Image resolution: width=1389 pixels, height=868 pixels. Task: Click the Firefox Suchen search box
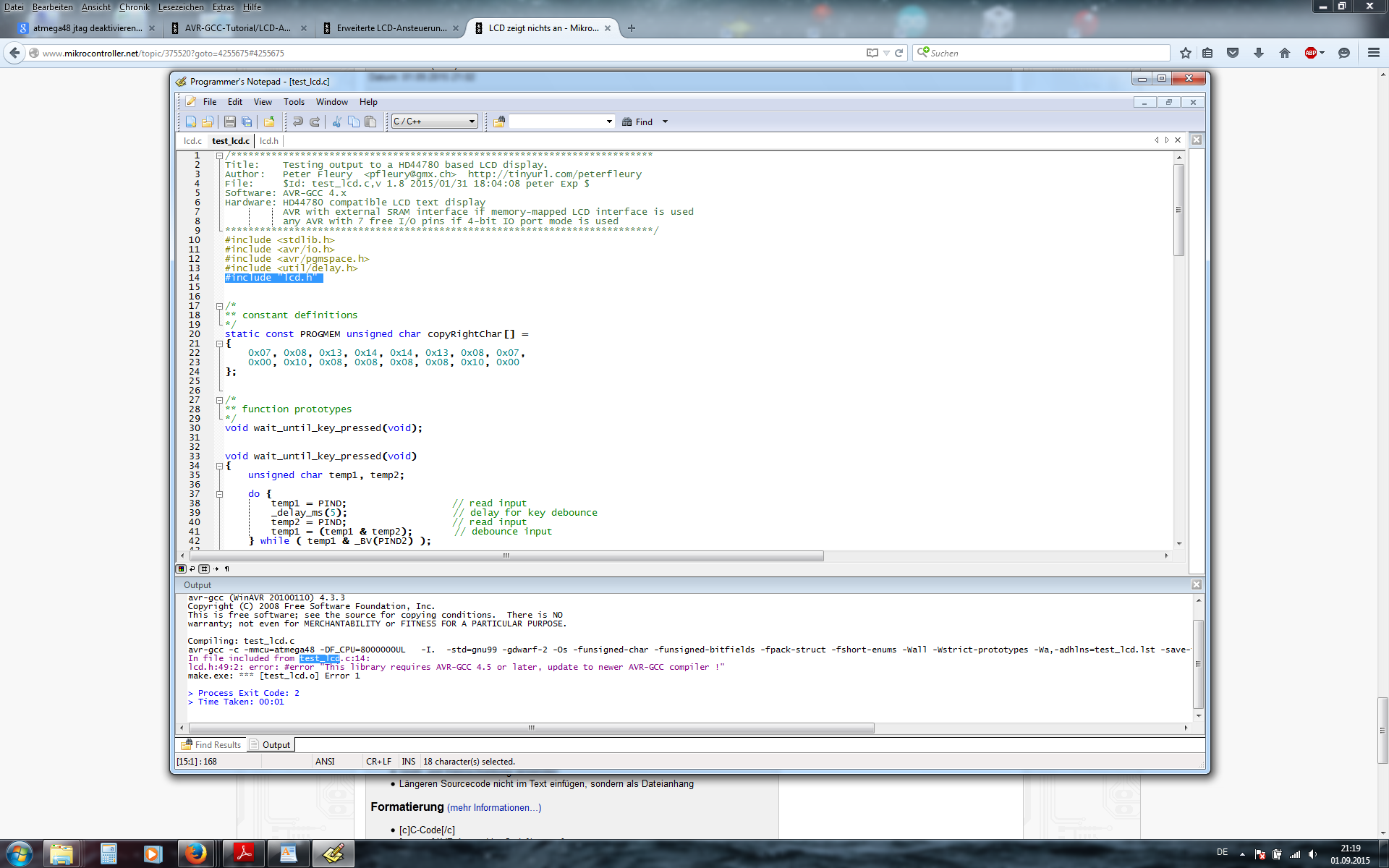point(1042,53)
